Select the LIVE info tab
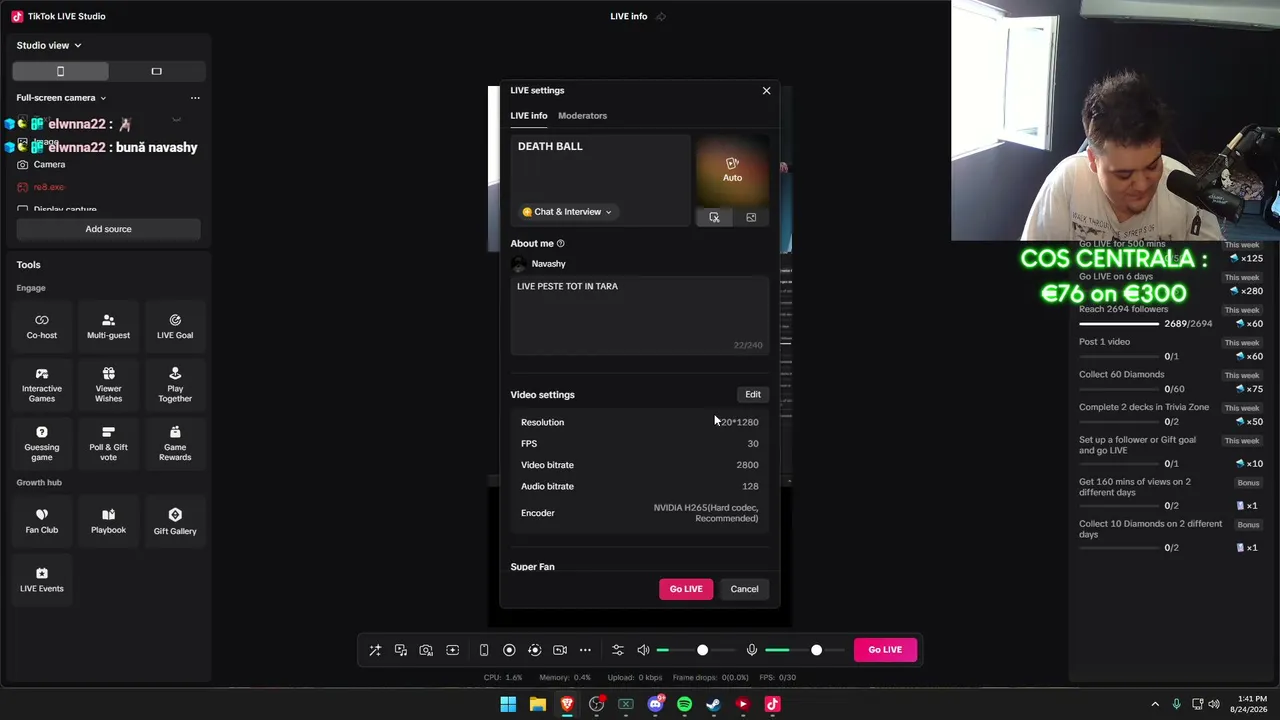Viewport: 1280px width, 720px height. click(x=529, y=116)
